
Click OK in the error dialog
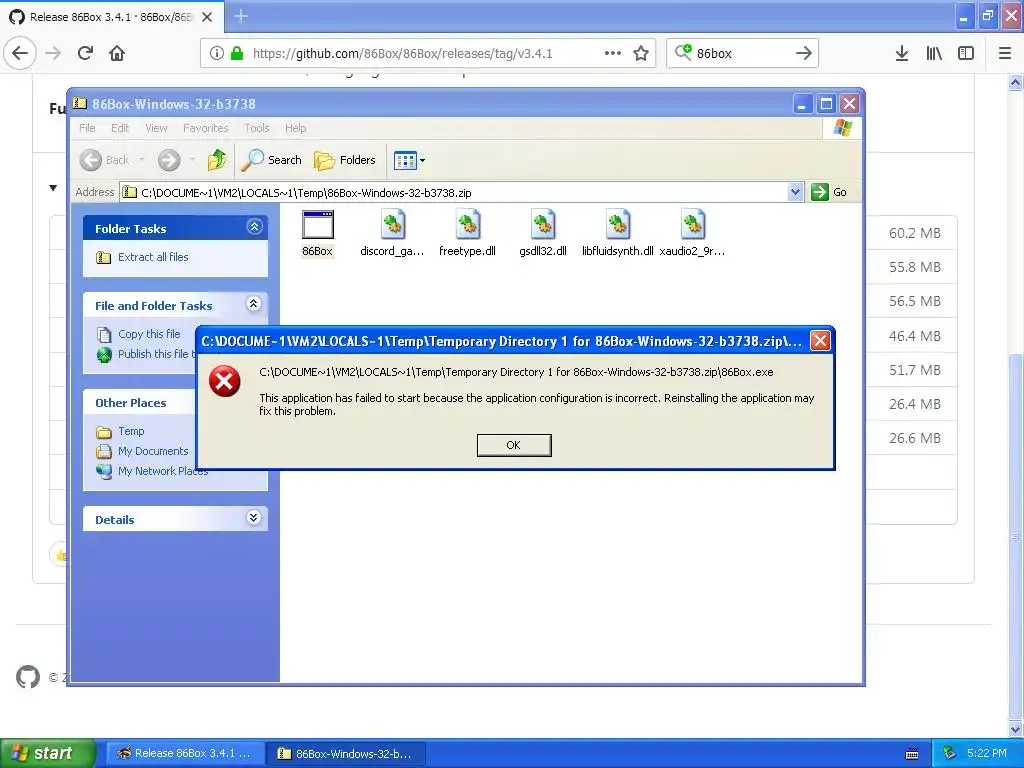pyautogui.click(x=514, y=445)
